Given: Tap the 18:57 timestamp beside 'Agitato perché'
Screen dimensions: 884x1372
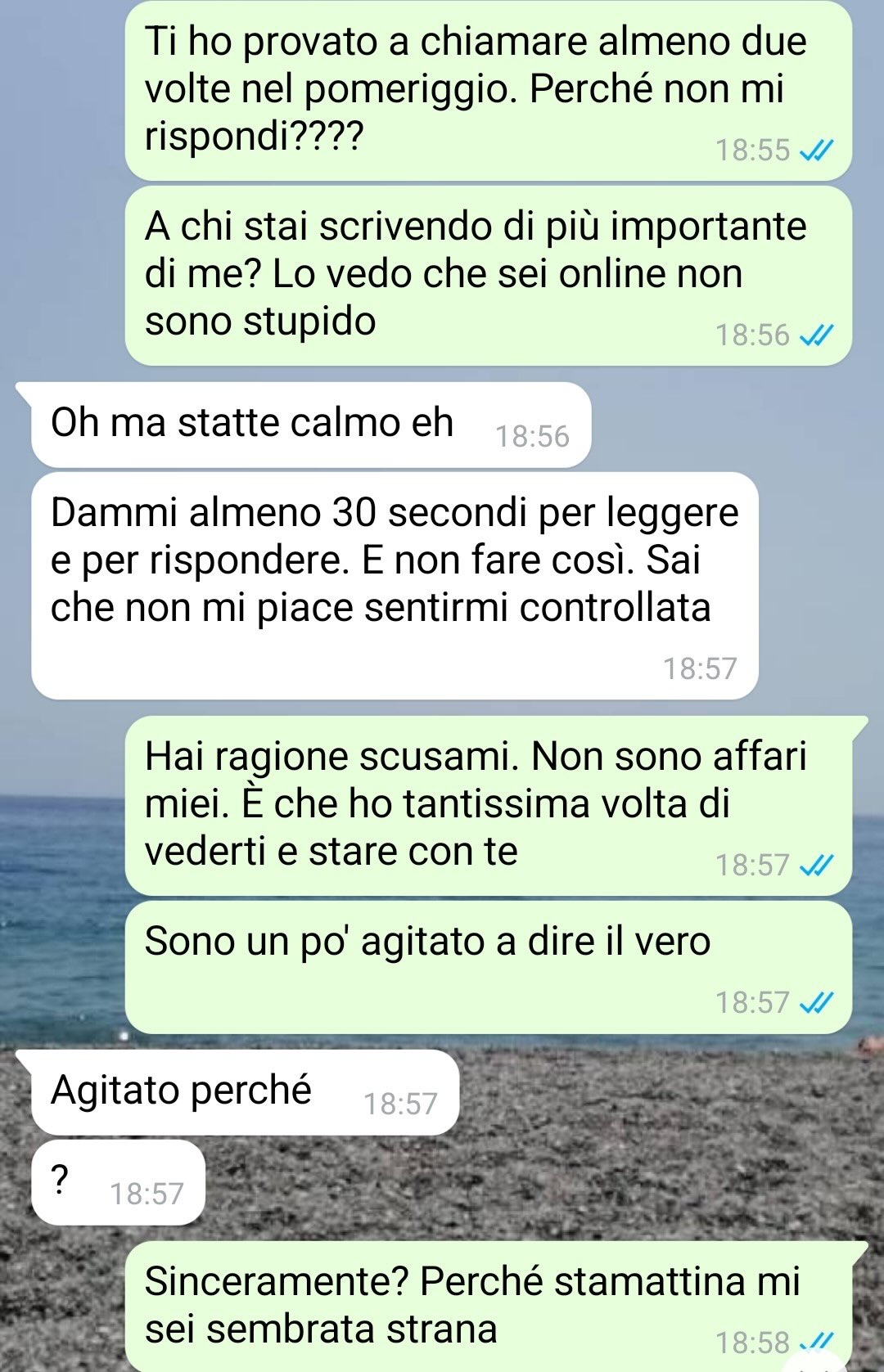Looking at the screenshot, I should 400,1104.
